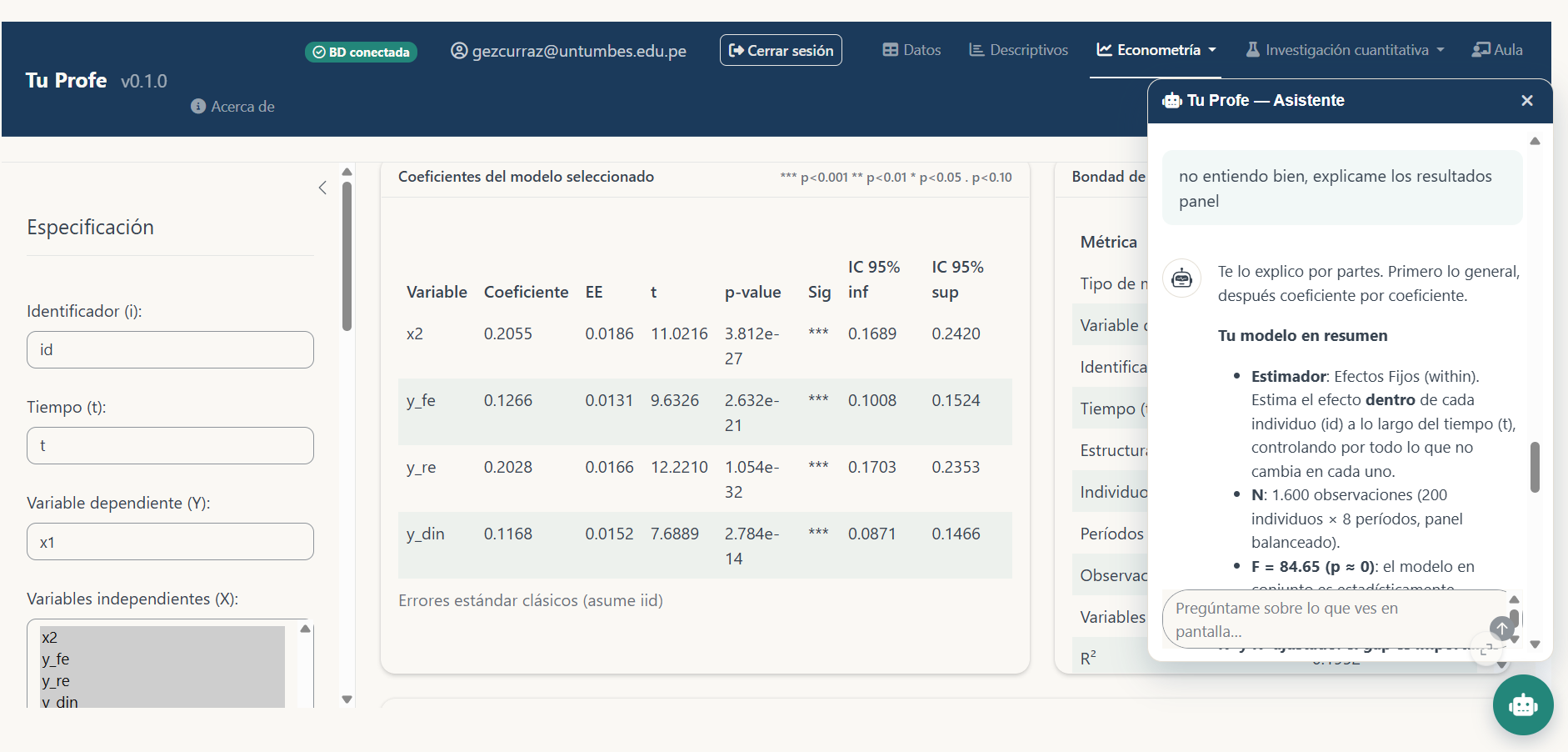This screenshot has height=752, width=1568.
Task: Click the variables listbox scroll up arrow
Action: click(x=305, y=629)
